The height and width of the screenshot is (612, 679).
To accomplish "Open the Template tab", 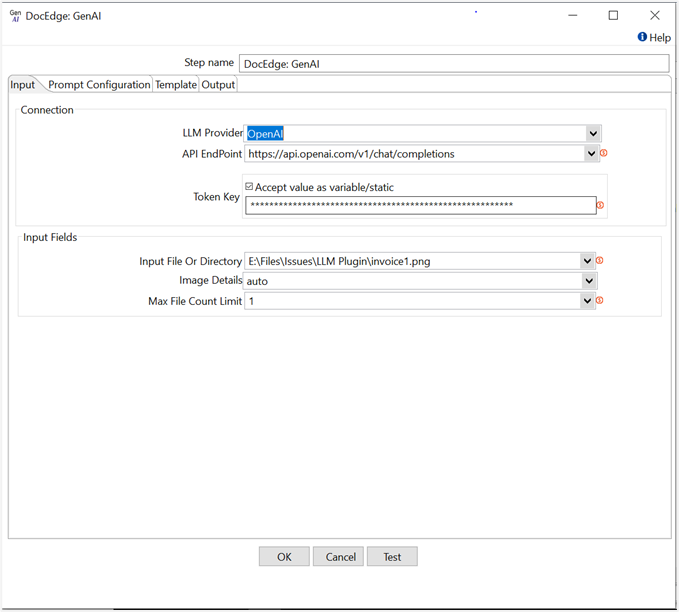I will pos(175,85).
